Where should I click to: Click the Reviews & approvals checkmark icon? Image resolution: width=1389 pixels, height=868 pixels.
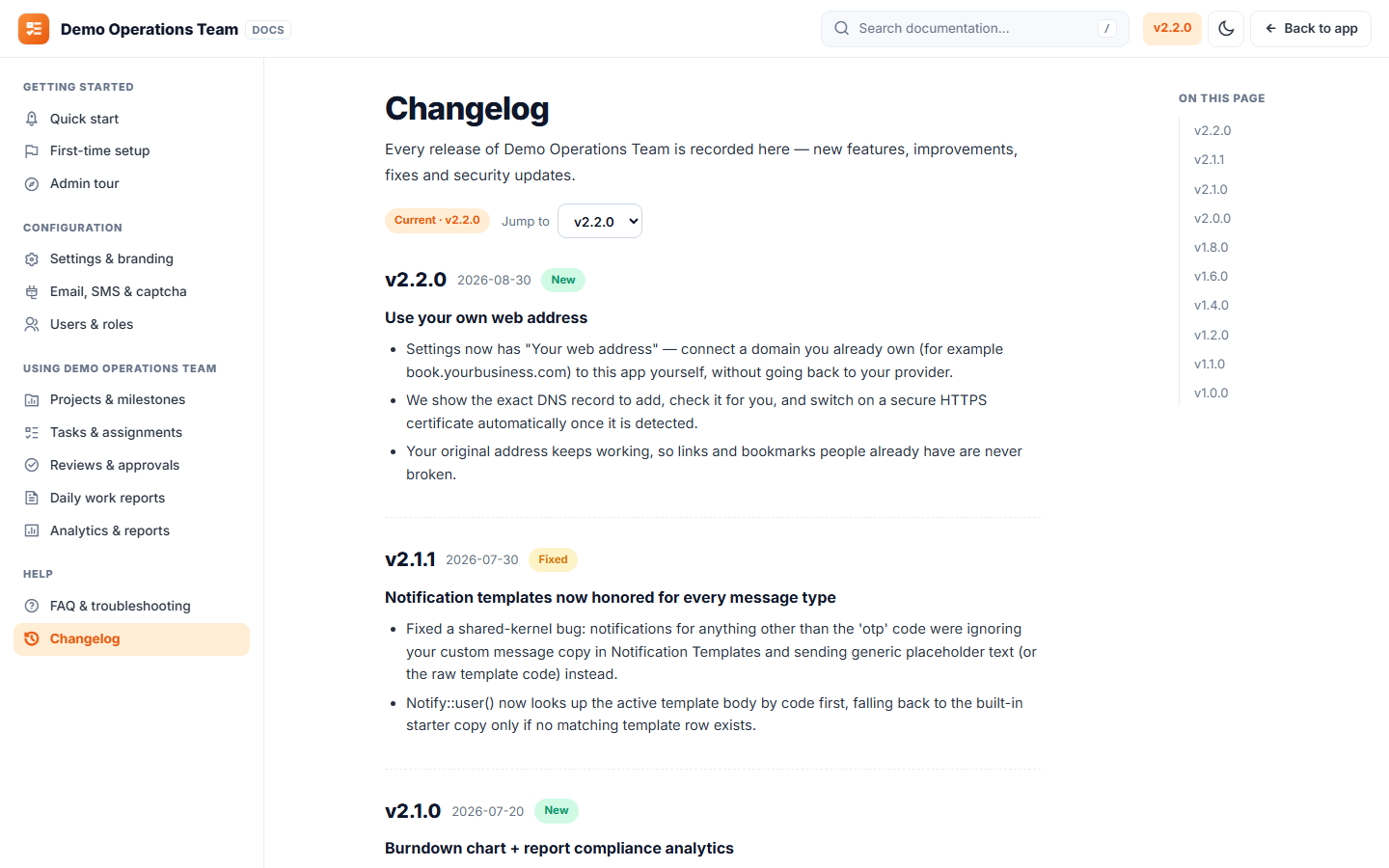click(32, 466)
